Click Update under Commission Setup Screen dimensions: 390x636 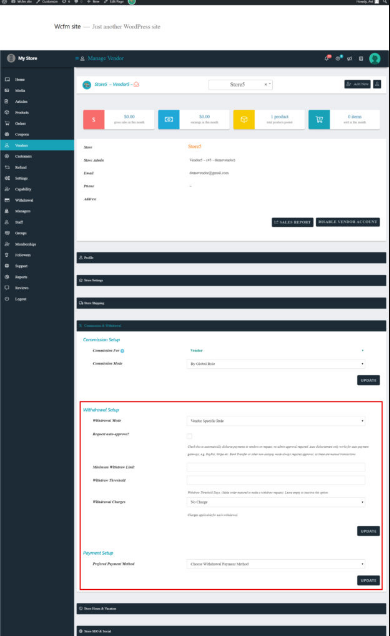[x=368, y=380]
